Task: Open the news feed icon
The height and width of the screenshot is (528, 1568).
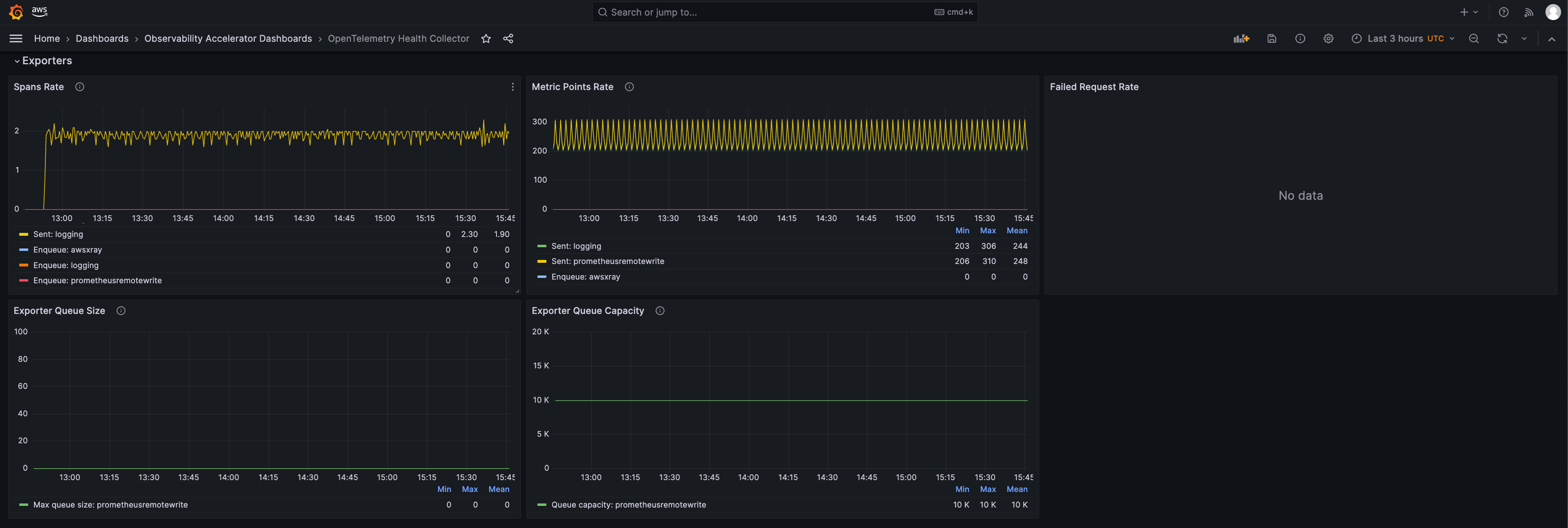Action: click(1528, 12)
